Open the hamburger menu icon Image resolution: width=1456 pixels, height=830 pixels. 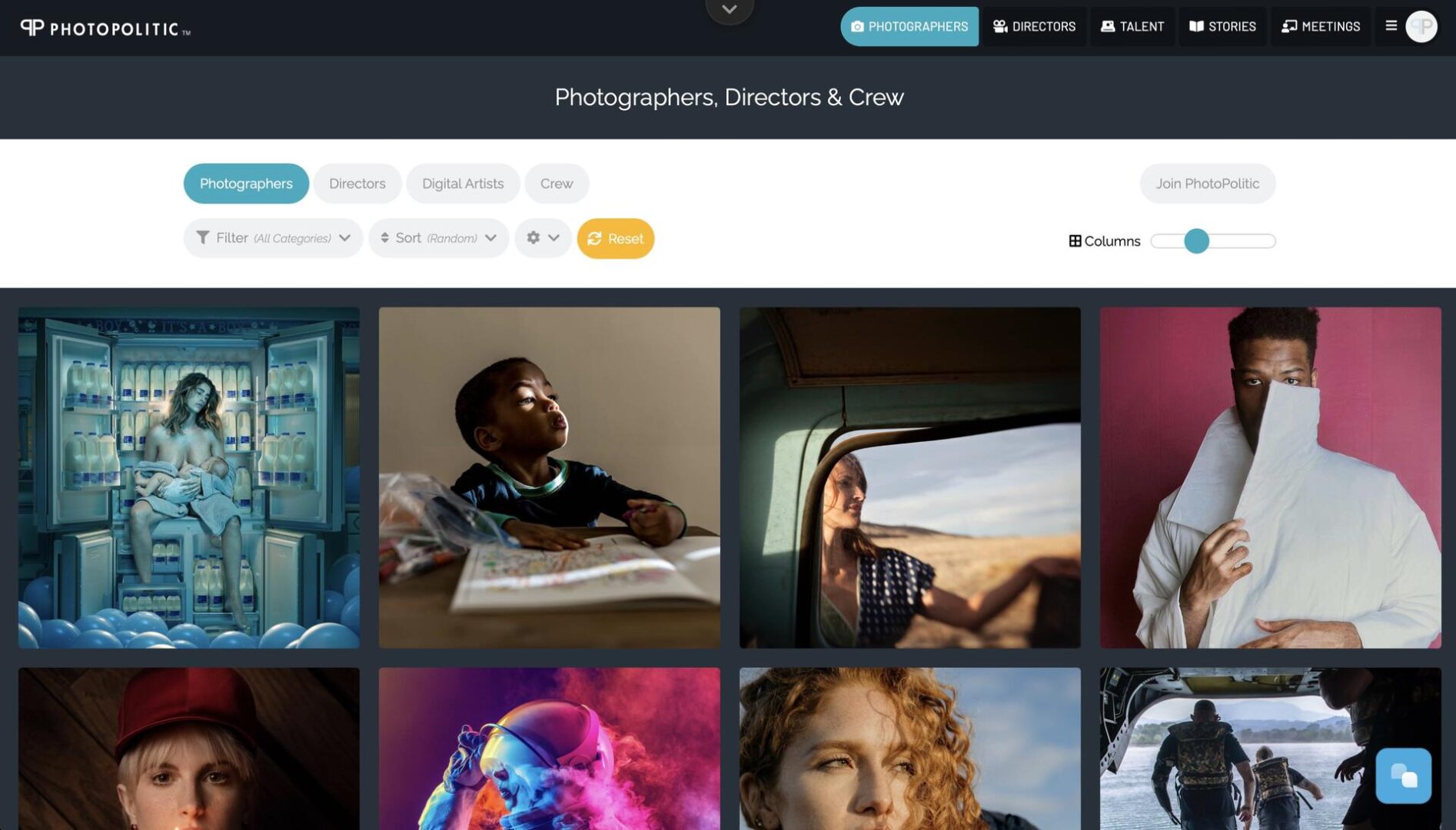[x=1391, y=26]
